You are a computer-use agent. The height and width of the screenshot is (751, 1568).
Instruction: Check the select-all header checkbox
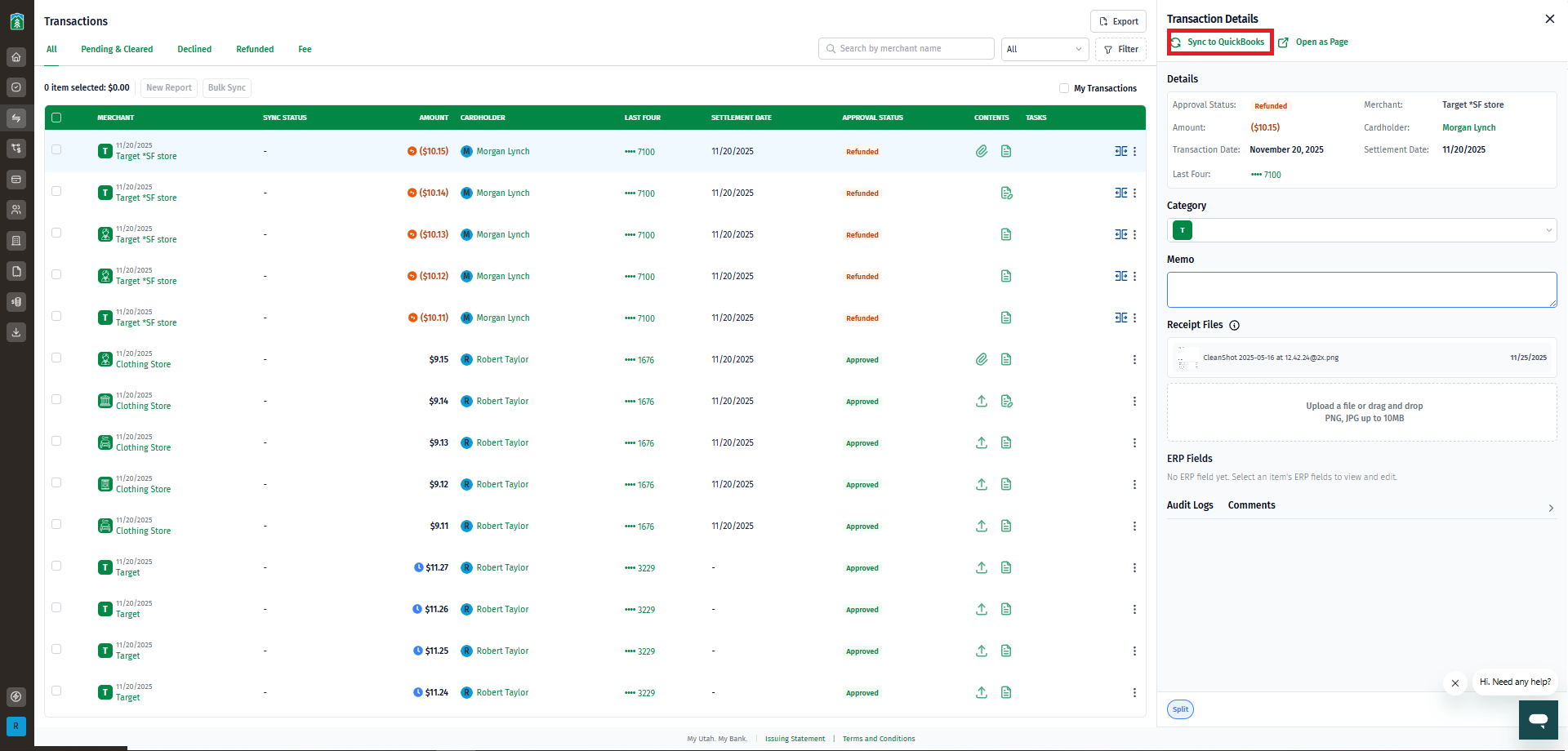[x=56, y=118]
